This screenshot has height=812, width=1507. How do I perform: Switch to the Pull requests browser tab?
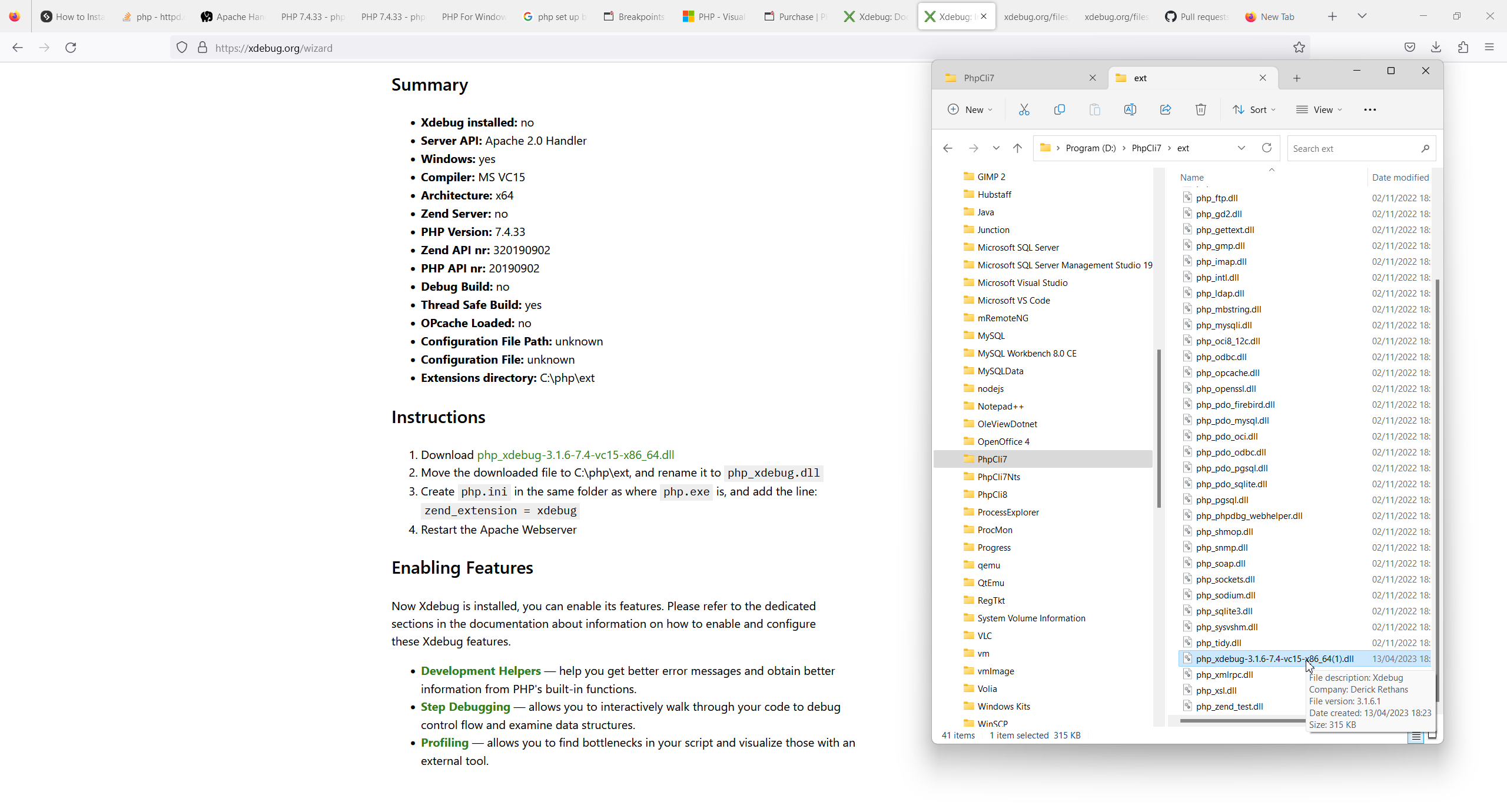1197,16
